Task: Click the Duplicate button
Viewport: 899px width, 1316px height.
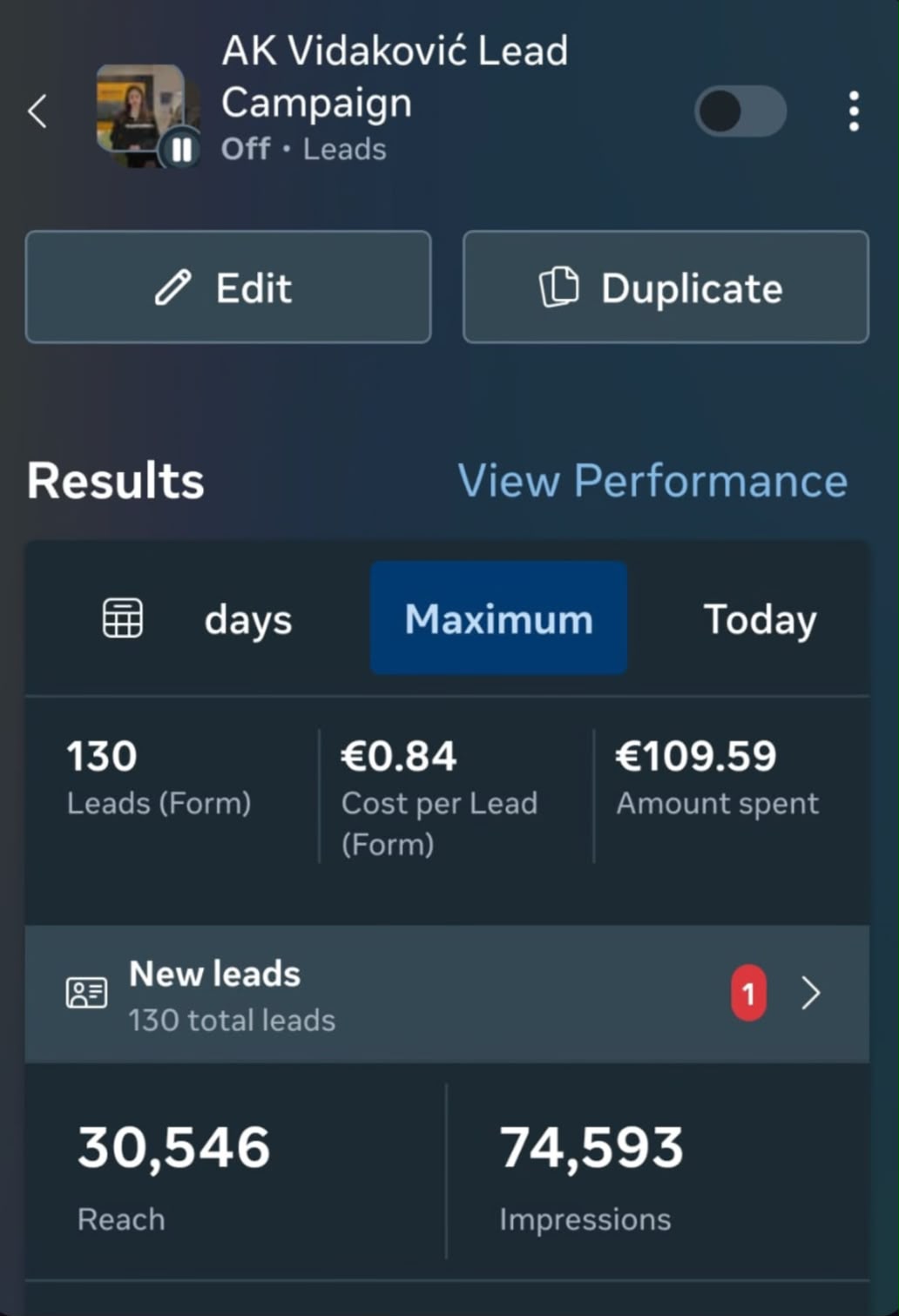Action: click(666, 287)
